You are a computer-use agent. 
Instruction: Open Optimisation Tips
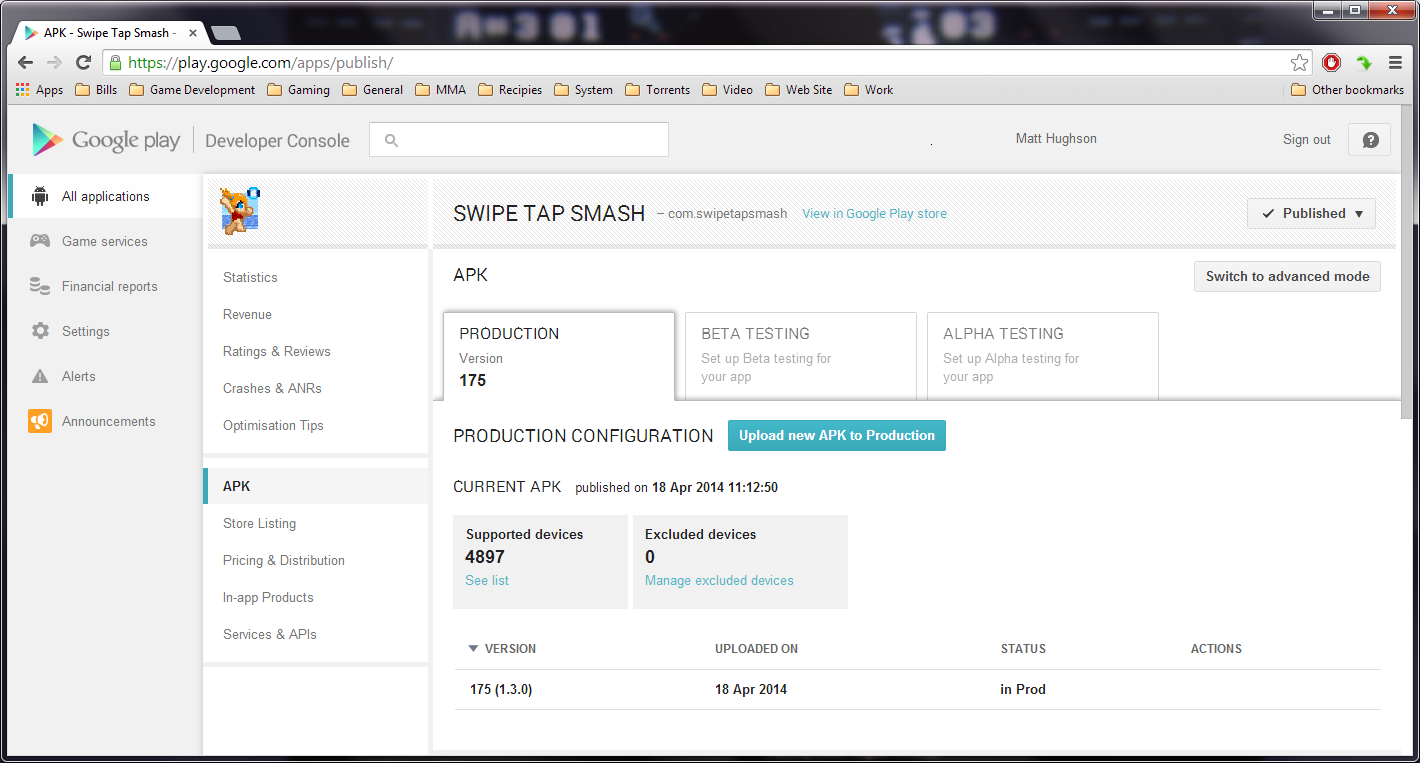(x=273, y=425)
